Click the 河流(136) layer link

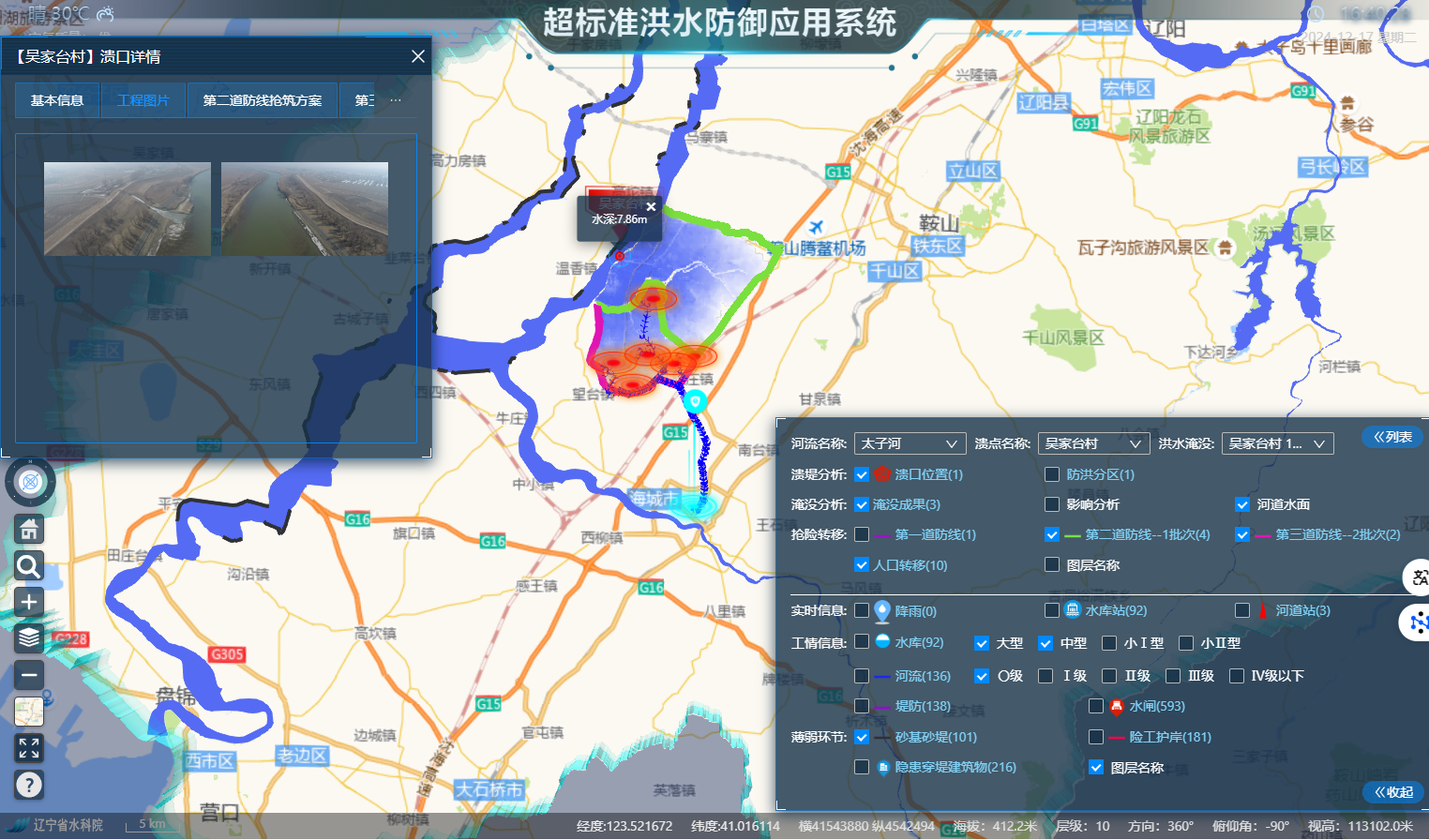pos(923,676)
